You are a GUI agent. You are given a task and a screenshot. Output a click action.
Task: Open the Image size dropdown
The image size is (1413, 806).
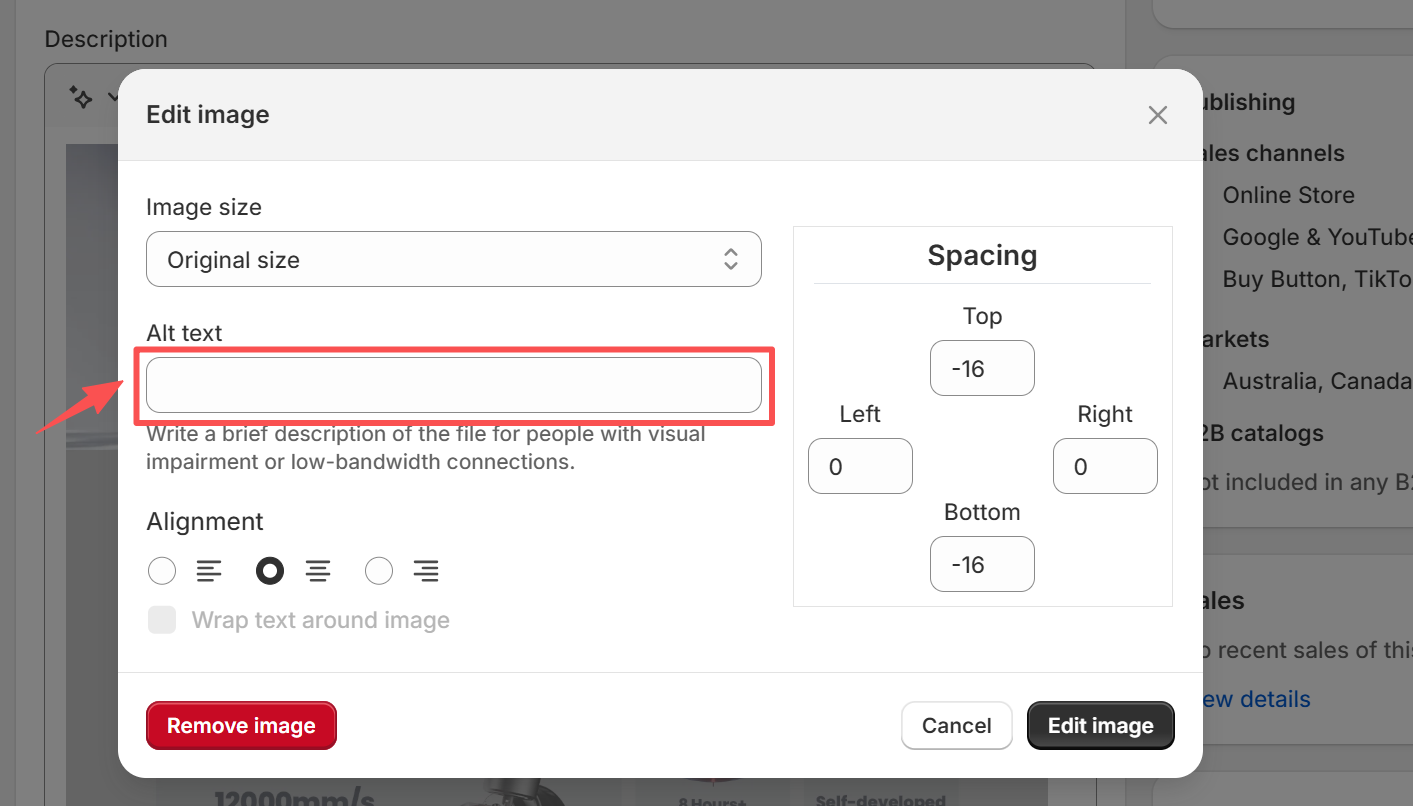453,260
